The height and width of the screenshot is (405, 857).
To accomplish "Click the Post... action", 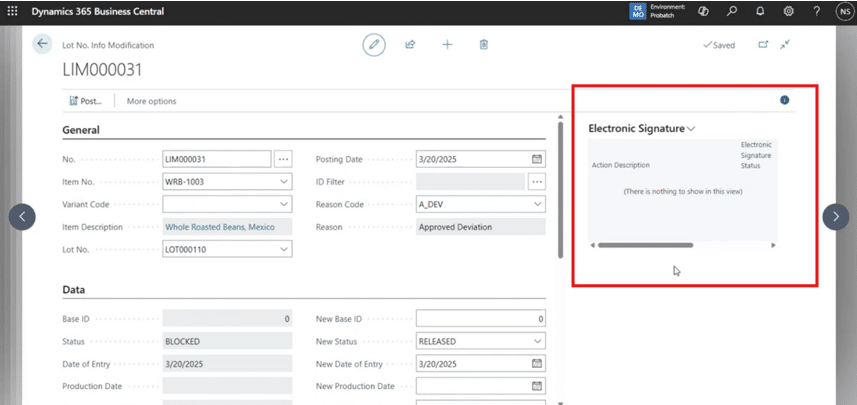I will (x=86, y=101).
